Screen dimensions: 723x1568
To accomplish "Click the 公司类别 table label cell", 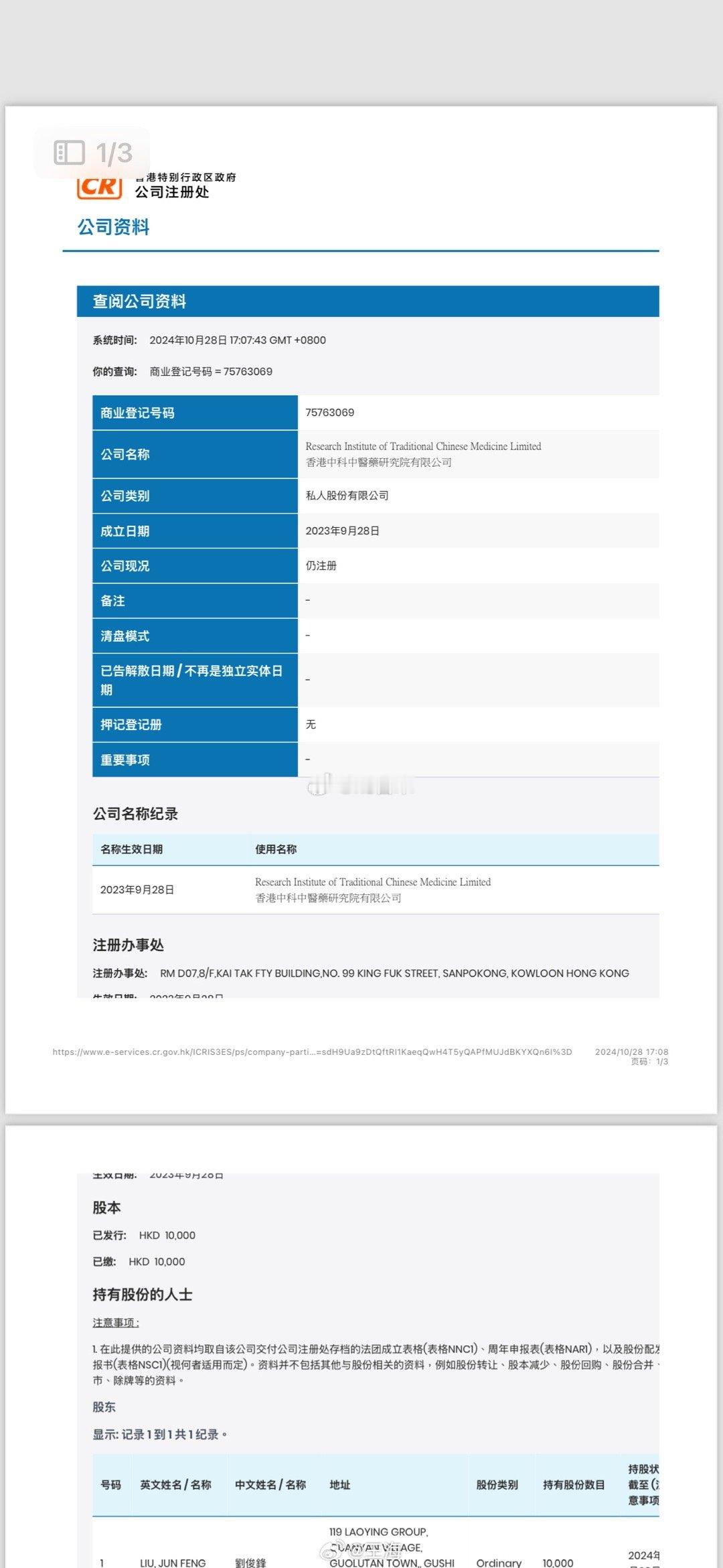I will pos(195,496).
